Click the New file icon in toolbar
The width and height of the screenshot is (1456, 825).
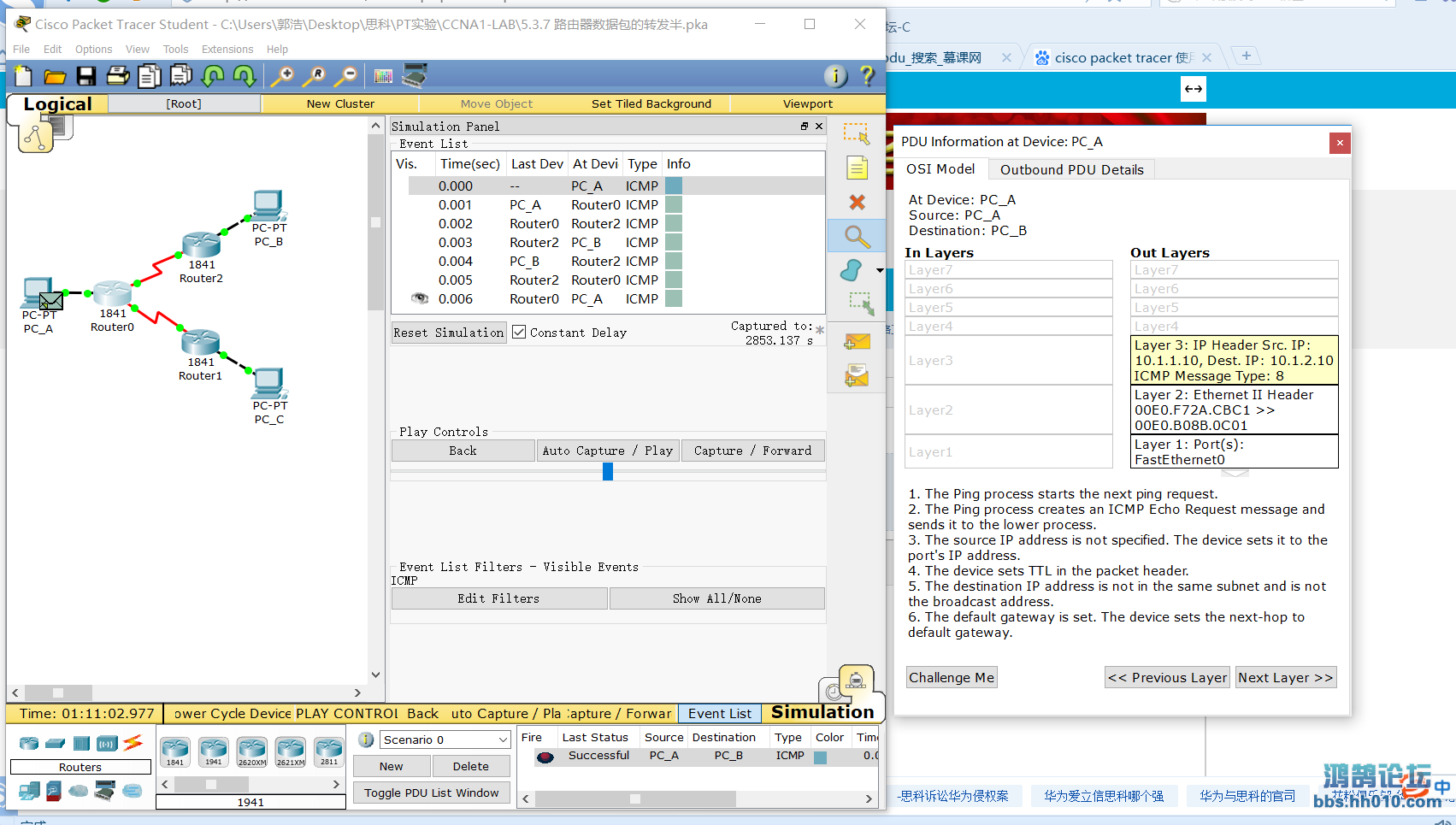point(23,77)
